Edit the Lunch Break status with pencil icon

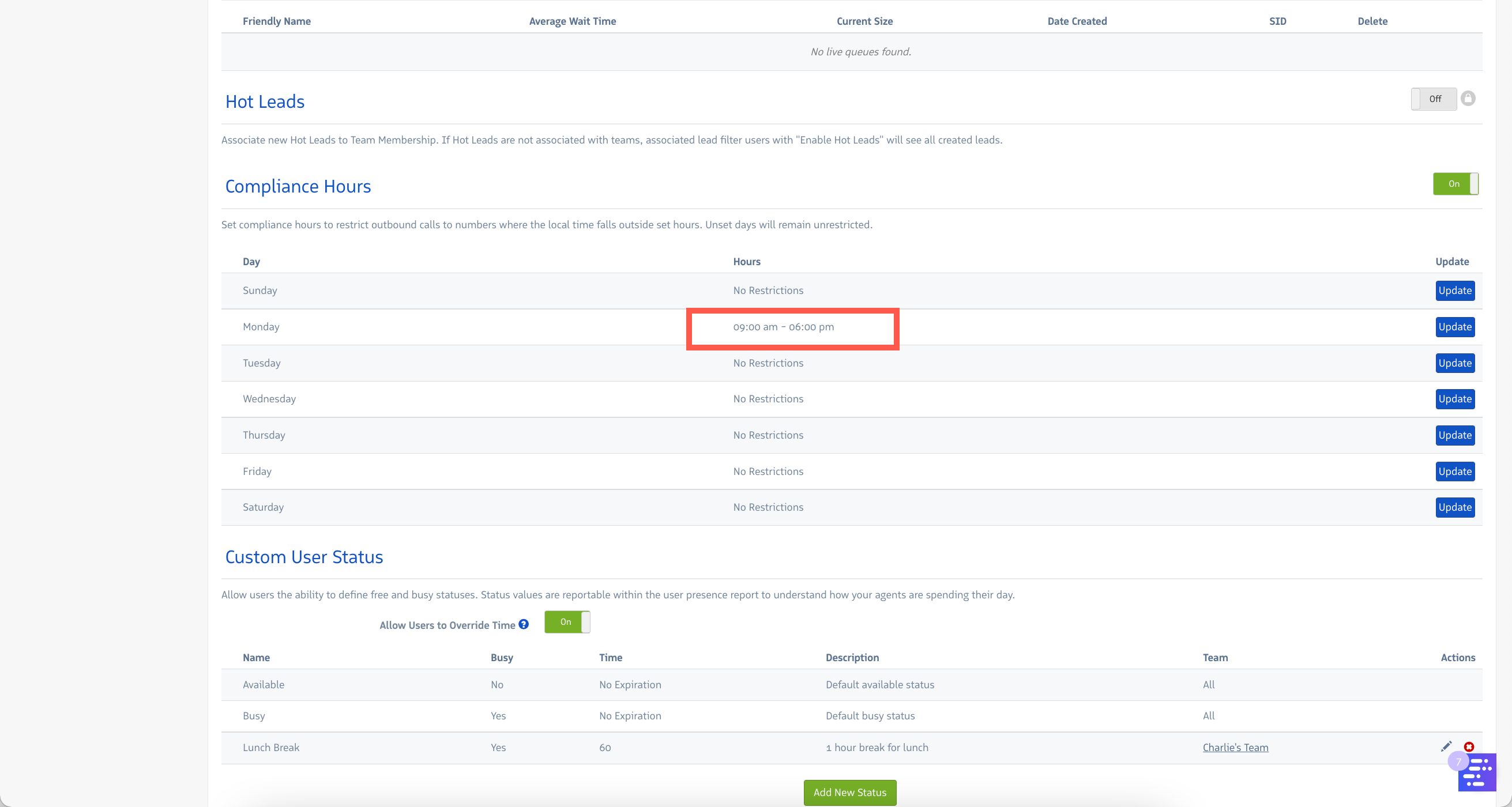(1446, 746)
